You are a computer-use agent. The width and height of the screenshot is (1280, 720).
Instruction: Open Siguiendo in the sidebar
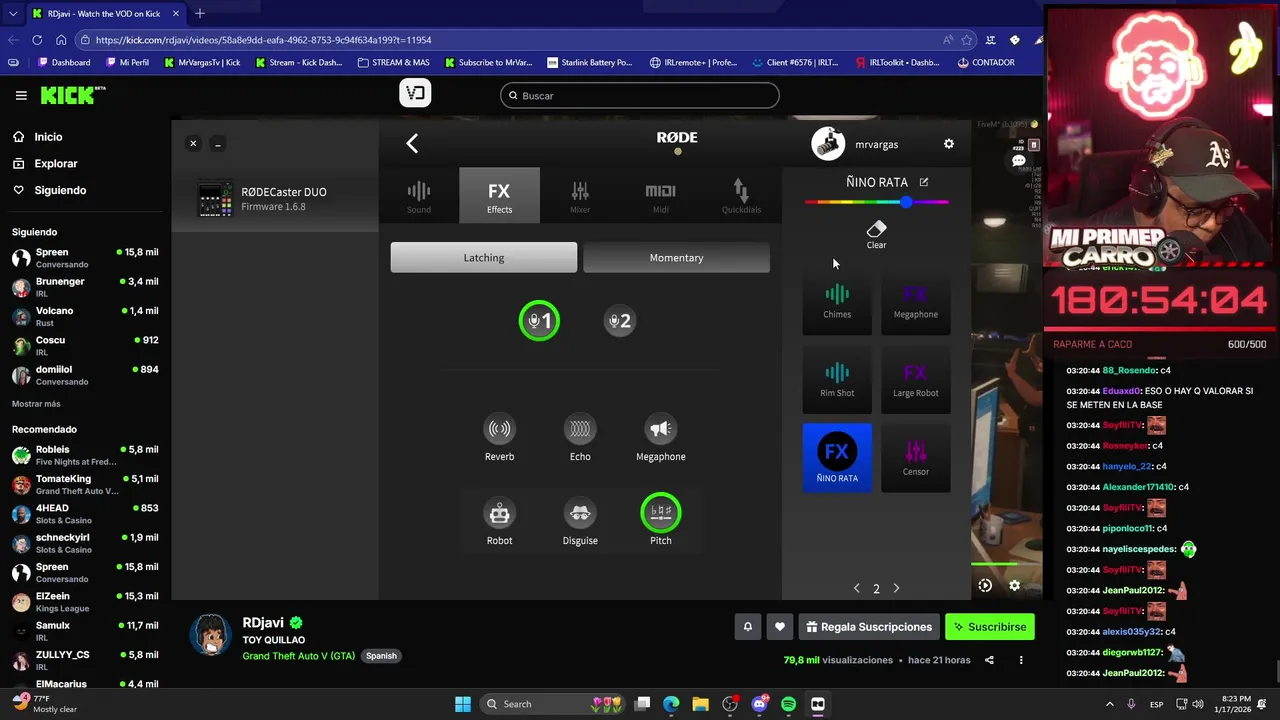coord(60,190)
